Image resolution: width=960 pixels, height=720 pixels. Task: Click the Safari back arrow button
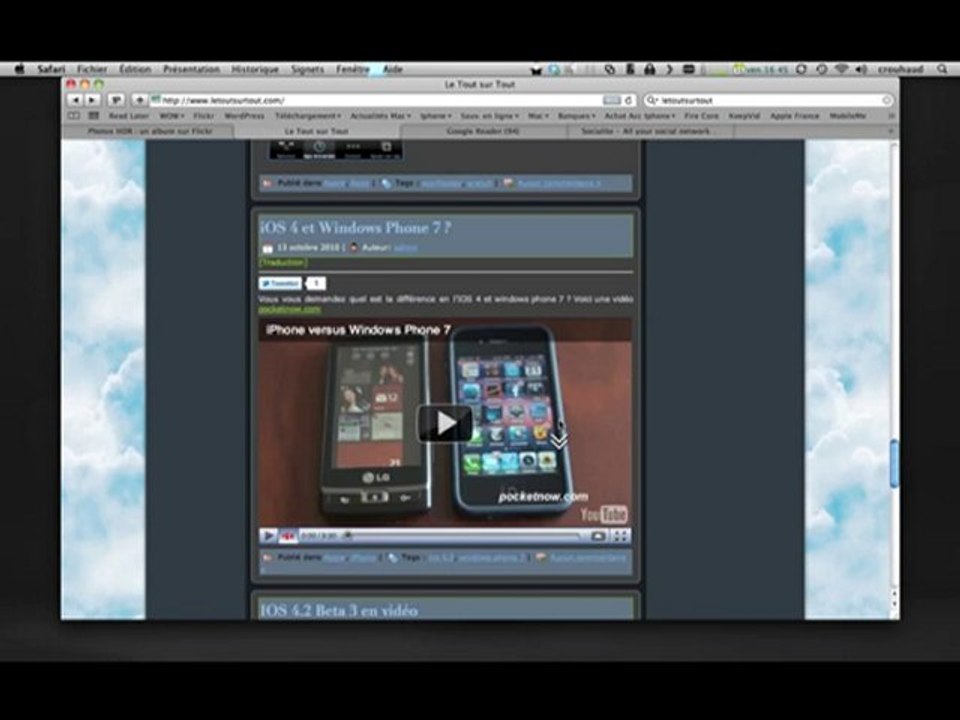[75, 100]
